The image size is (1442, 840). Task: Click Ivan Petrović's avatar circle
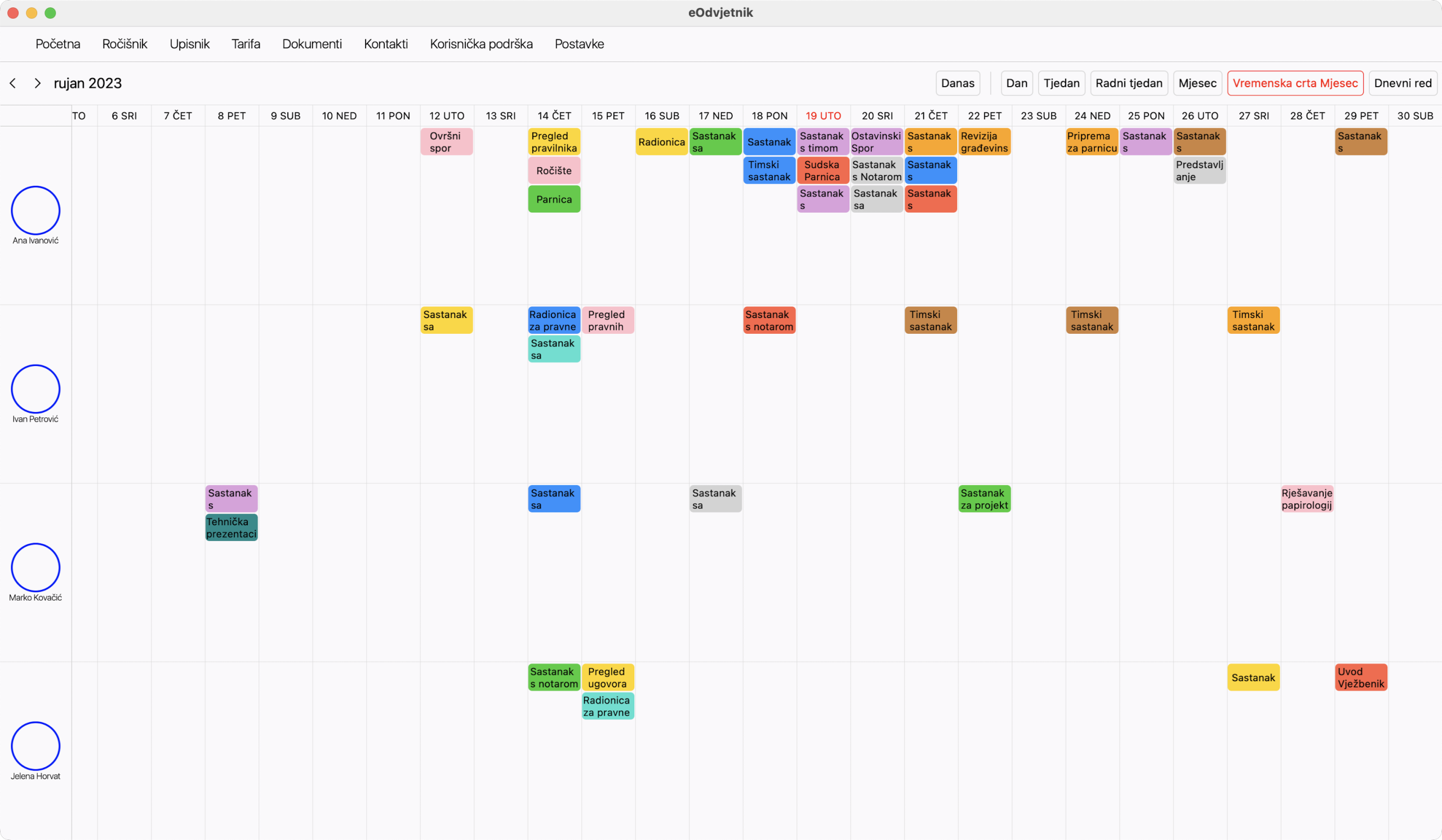(x=35, y=389)
